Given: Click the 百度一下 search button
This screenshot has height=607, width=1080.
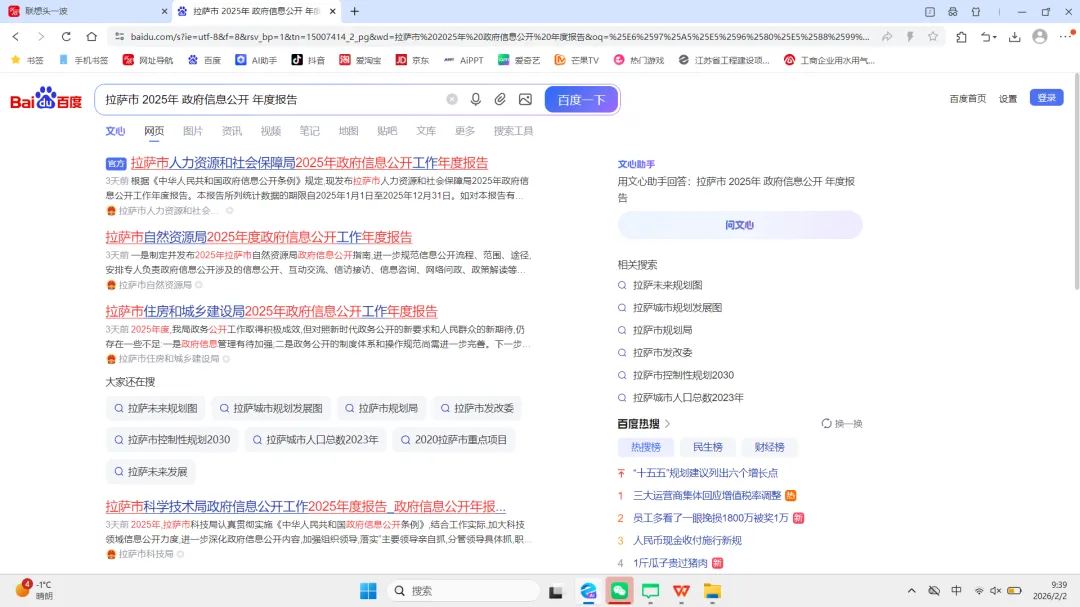Looking at the screenshot, I should click(x=581, y=99).
